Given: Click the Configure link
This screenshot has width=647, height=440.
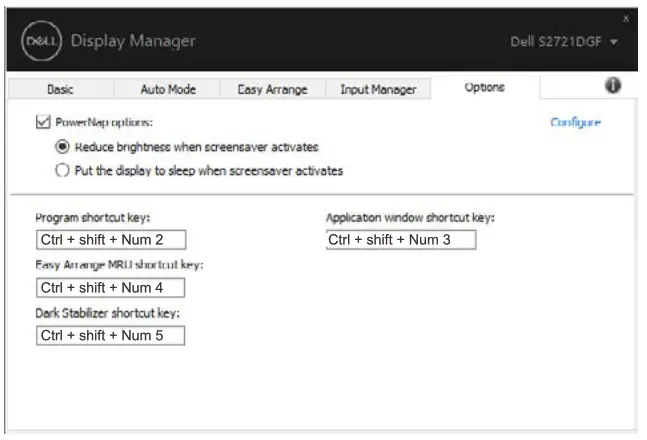Looking at the screenshot, I should click(x=575, y=122).
